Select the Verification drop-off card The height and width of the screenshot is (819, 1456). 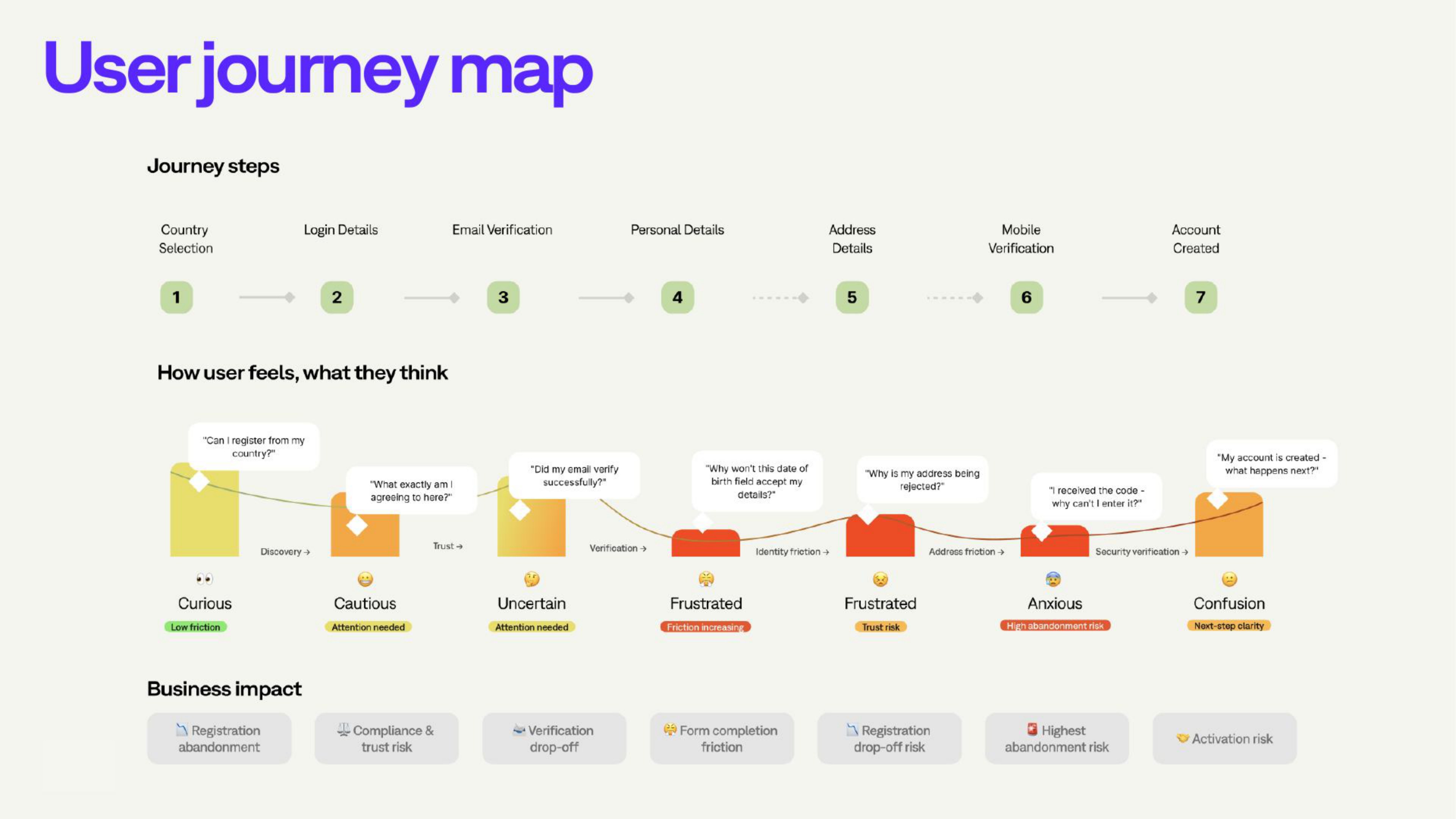[x=554, y=738]
